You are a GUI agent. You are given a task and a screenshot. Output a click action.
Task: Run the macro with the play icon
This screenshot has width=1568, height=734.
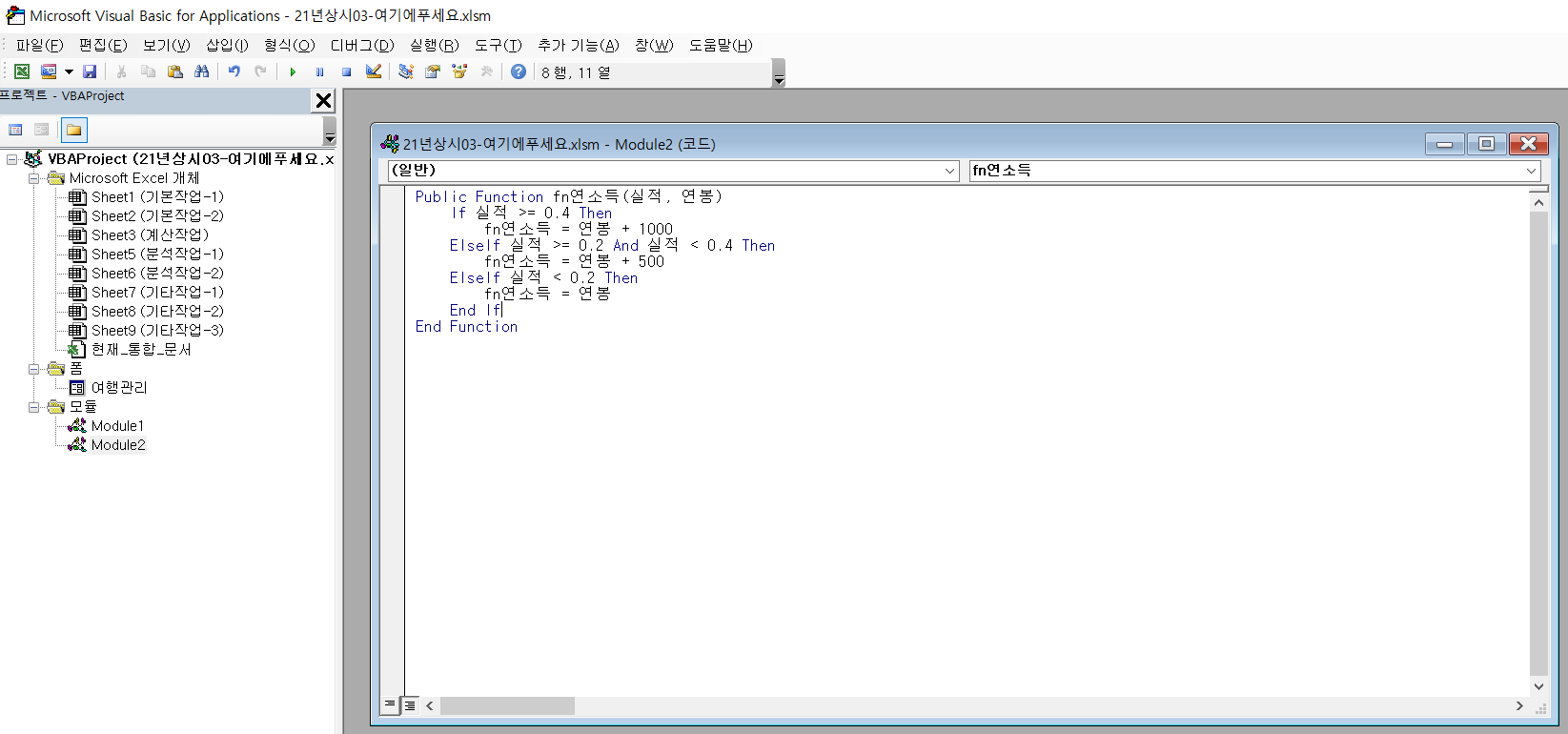293,71
